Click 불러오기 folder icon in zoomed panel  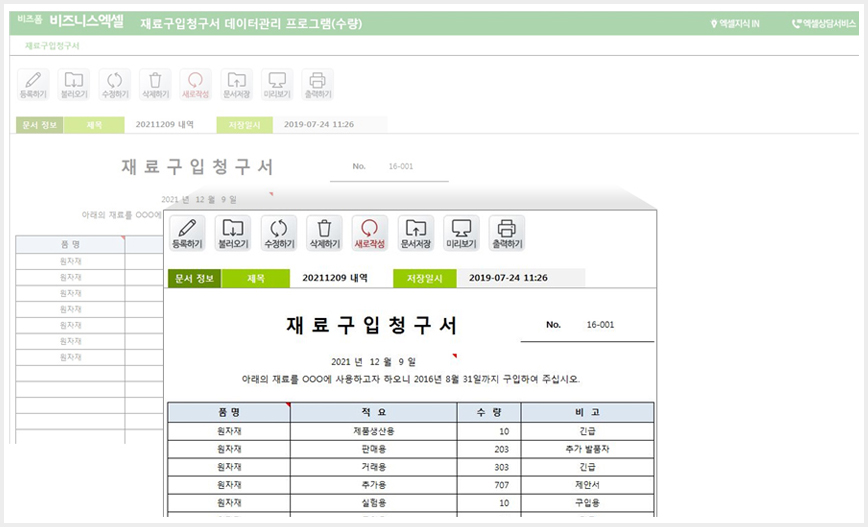[233, 233]
